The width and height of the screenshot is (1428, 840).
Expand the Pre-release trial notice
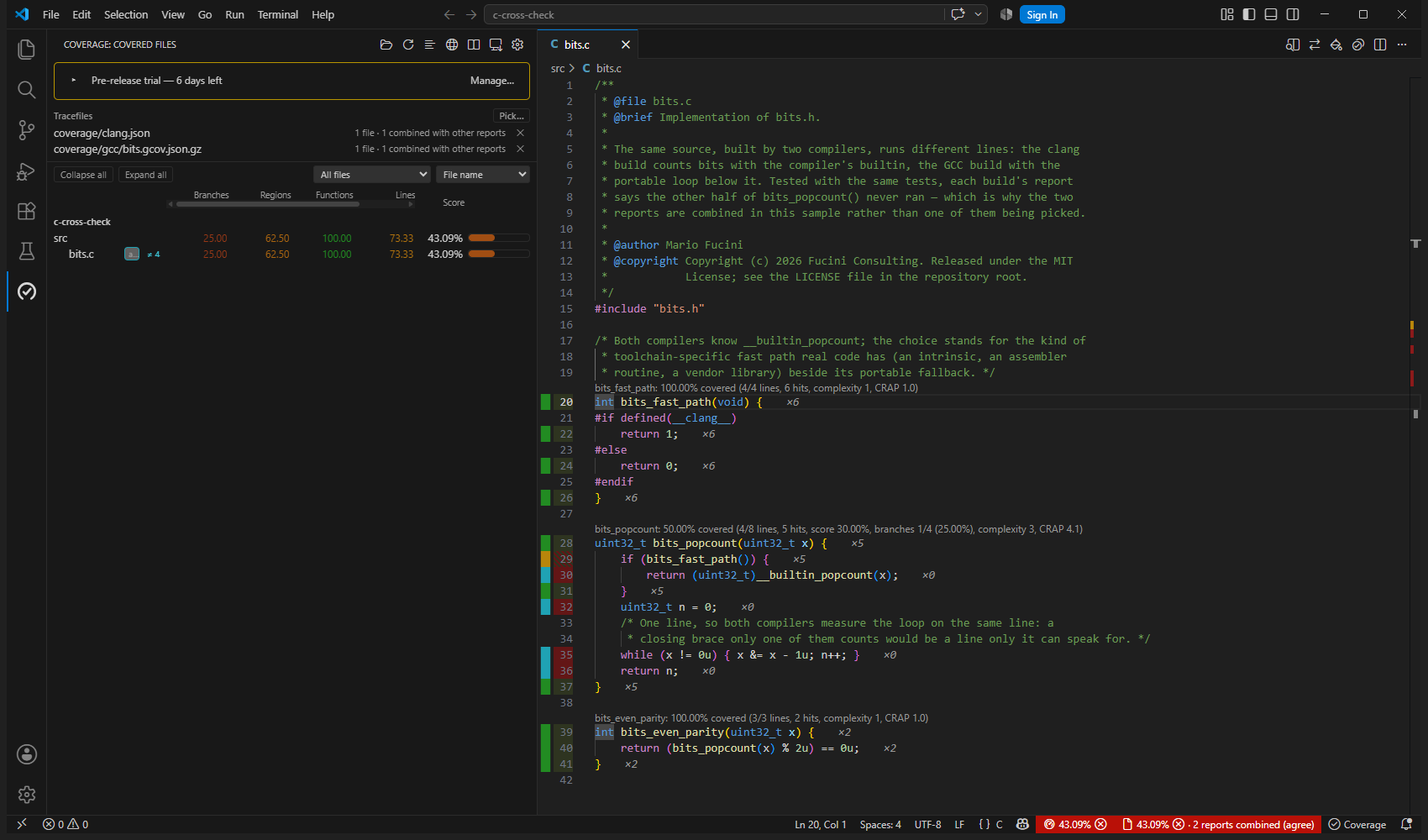74,81
